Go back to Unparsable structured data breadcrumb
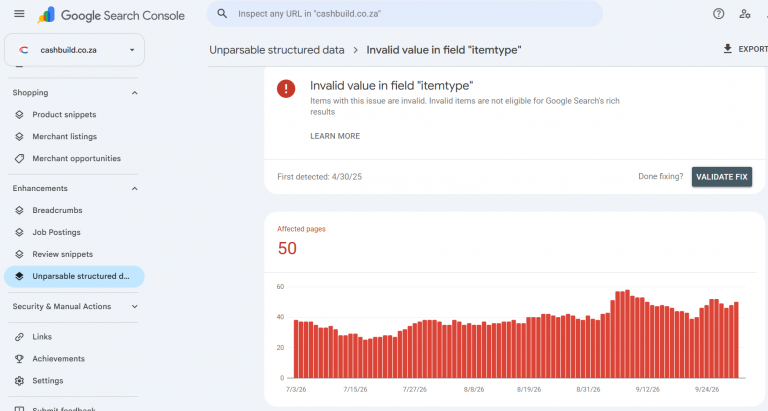 coord(277,50)
